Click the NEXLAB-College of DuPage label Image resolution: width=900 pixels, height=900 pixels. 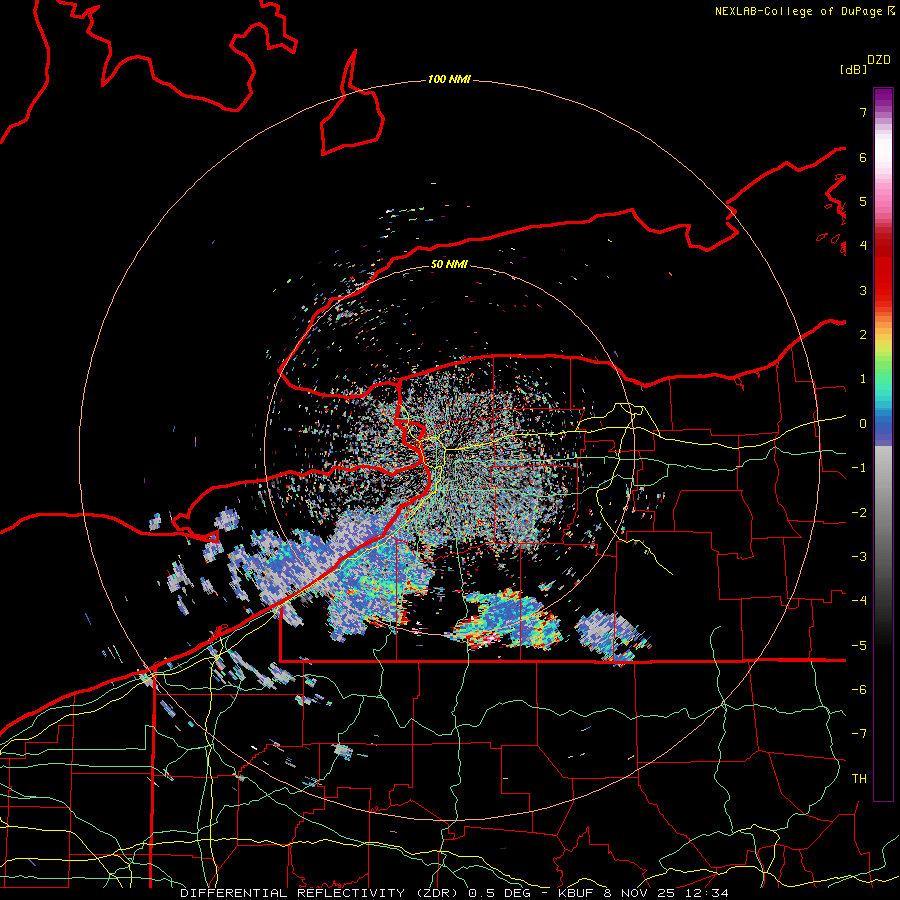click(x=800, y=11)
